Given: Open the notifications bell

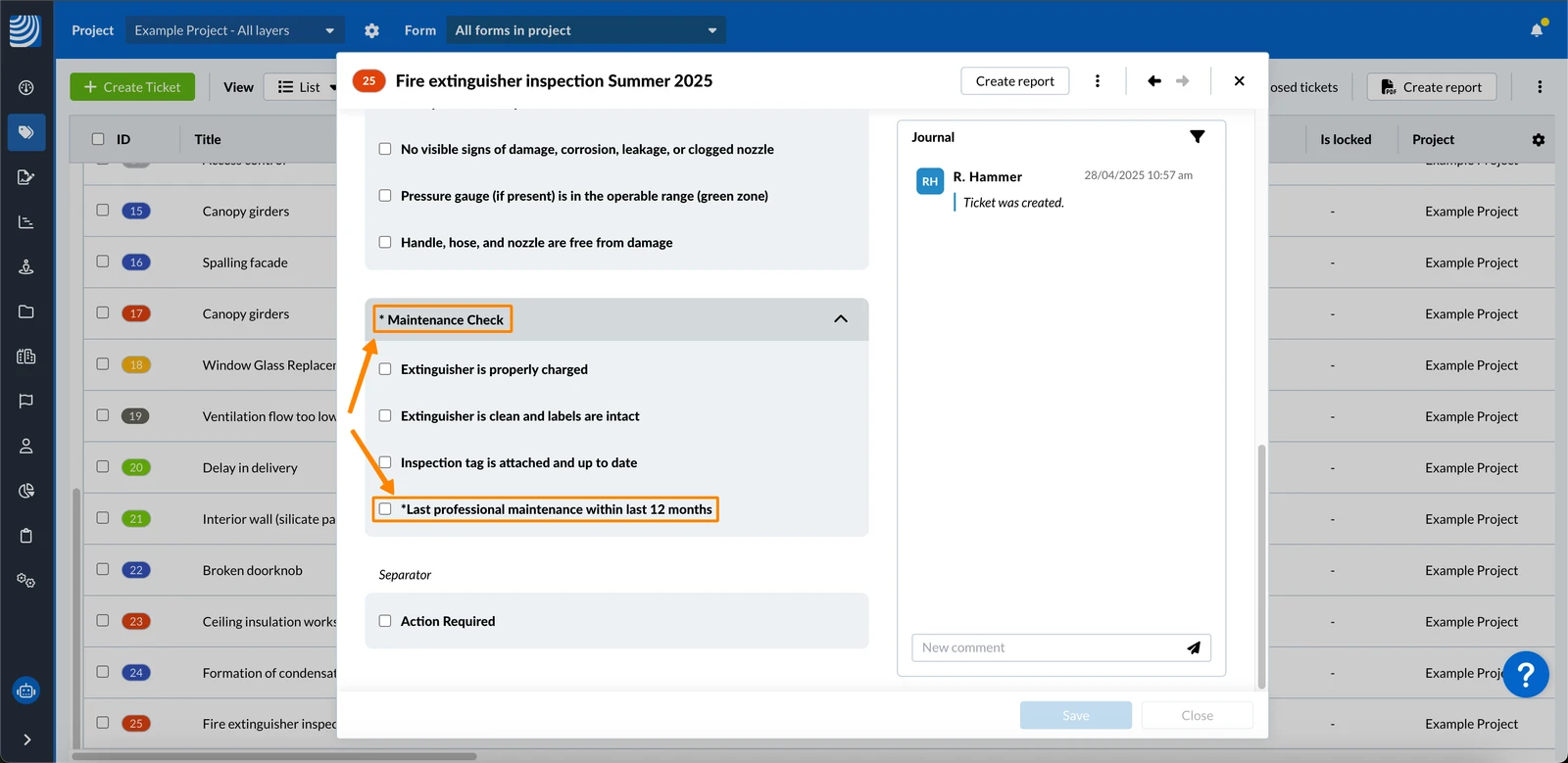Looking at the screenshot, I should coord(1537,30).
